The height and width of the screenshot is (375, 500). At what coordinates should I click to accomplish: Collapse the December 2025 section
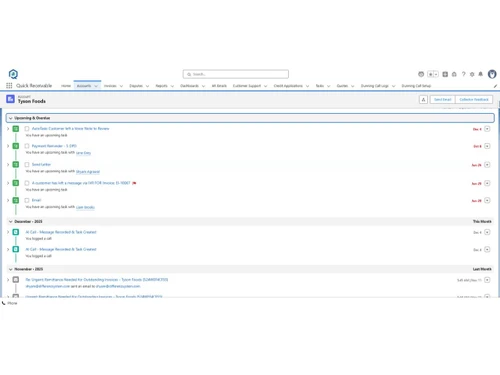pyautogui.click(x=10, y=222)
